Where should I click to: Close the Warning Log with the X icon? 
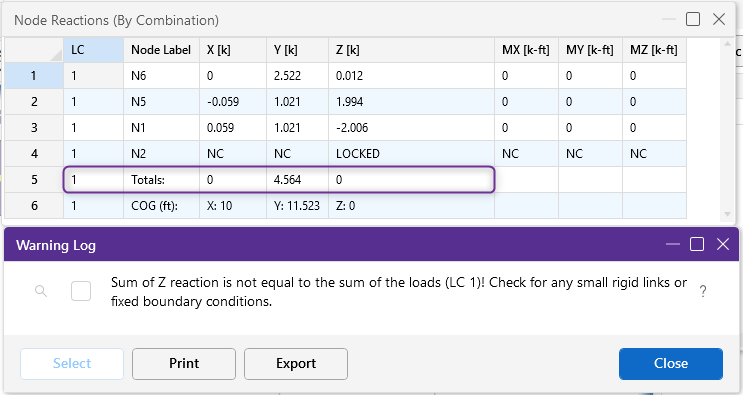(x=723, y=244)
